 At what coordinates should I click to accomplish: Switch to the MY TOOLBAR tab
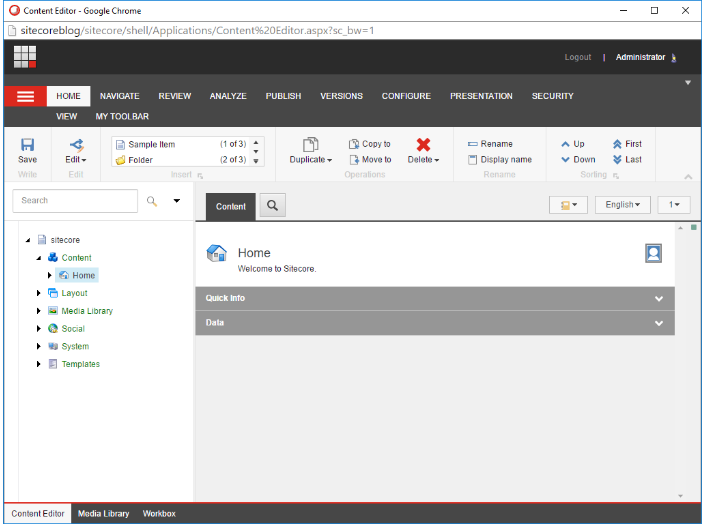[122, 116]
